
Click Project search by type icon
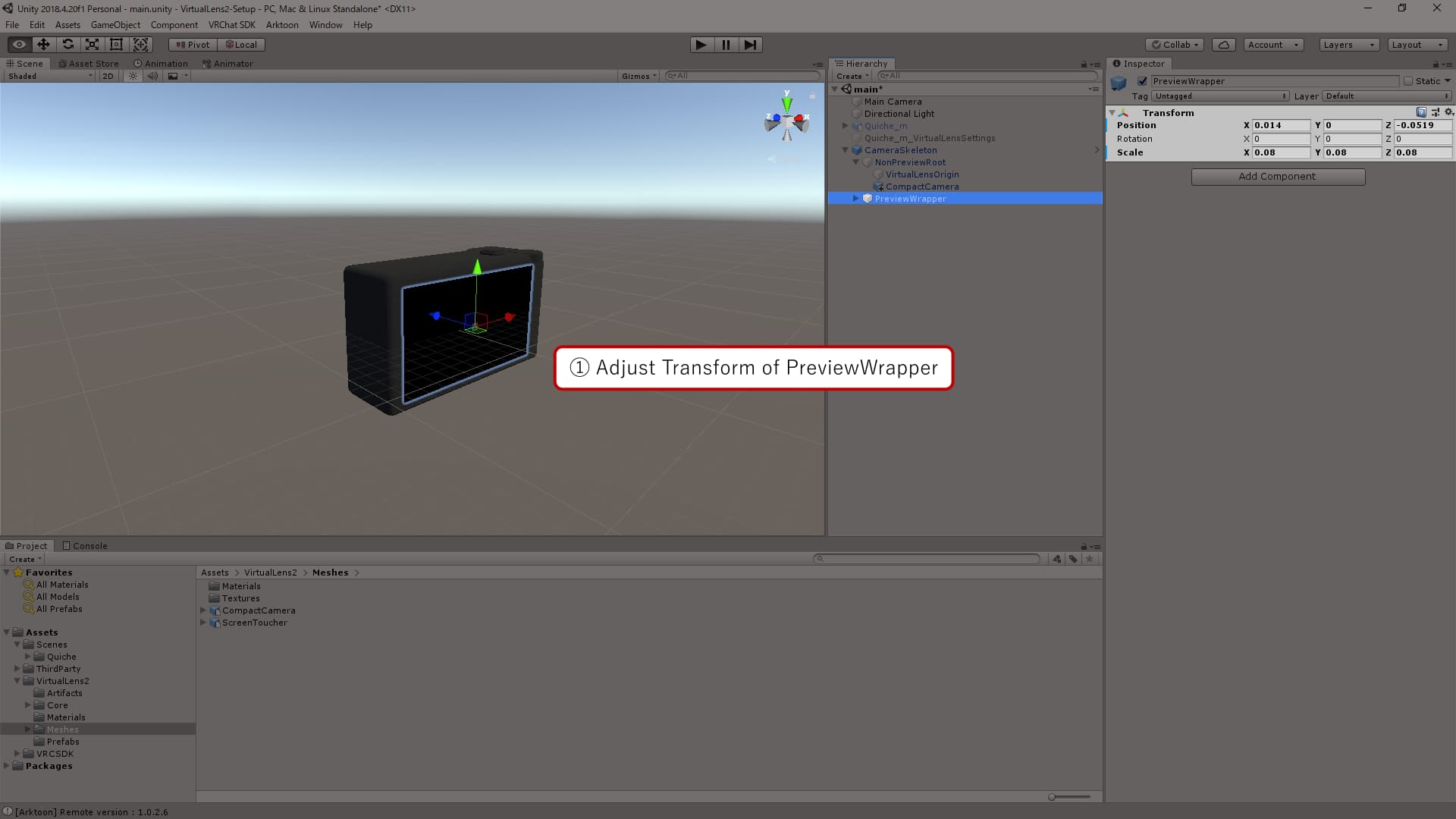click(x=1056, y=559)
